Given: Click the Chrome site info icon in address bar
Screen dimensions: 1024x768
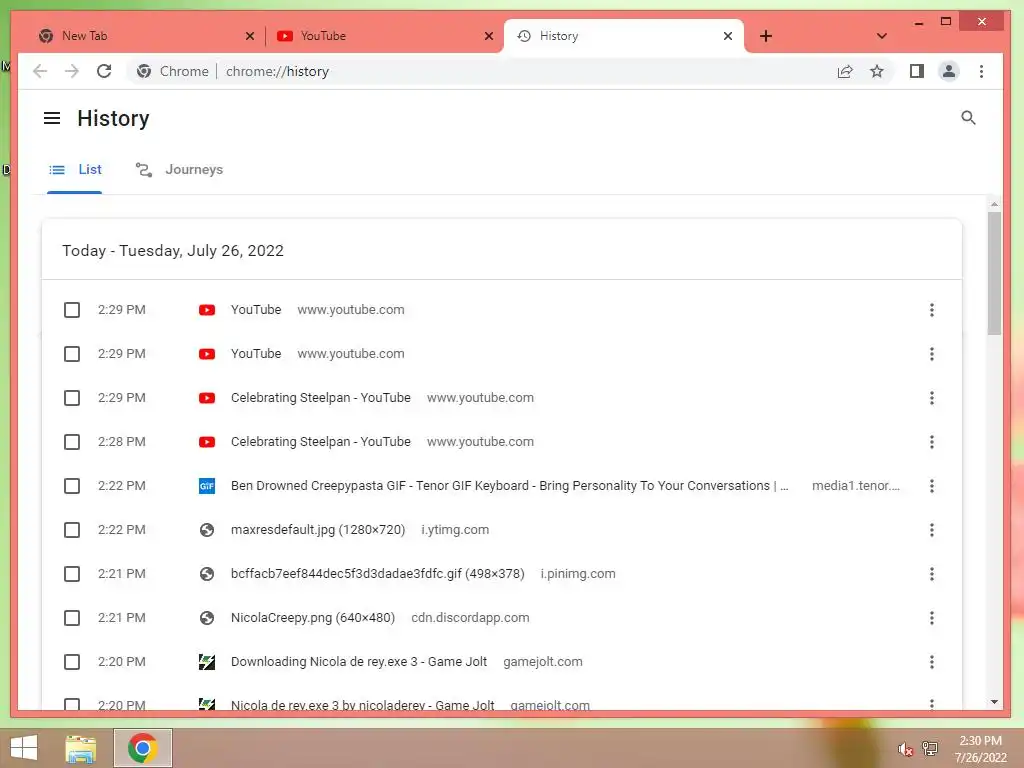Looking at the screenshot, I should pyautogui.click(x=144, y=71).
